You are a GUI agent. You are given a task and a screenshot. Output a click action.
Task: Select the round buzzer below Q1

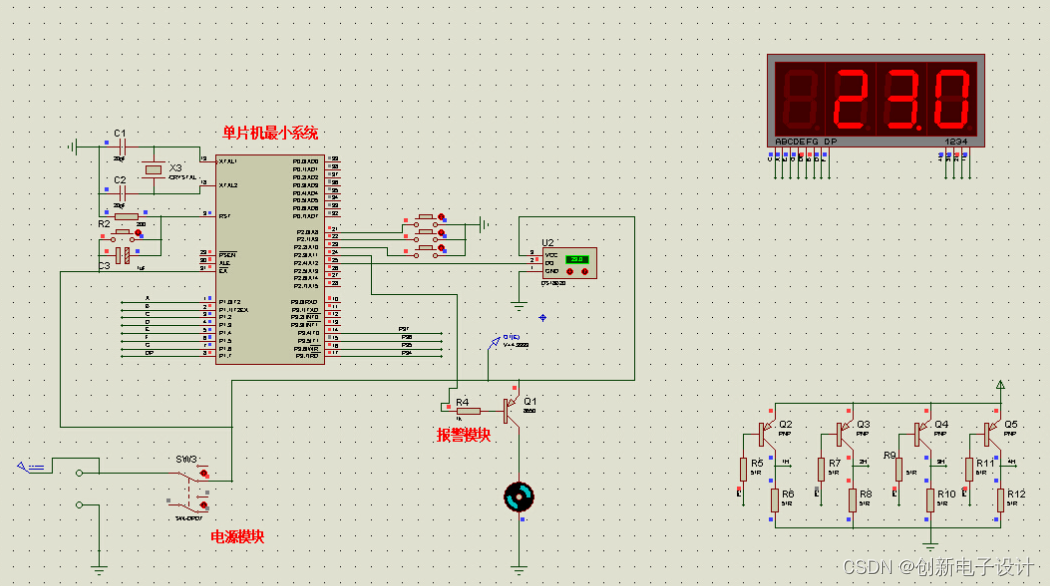tap(519, 497)
